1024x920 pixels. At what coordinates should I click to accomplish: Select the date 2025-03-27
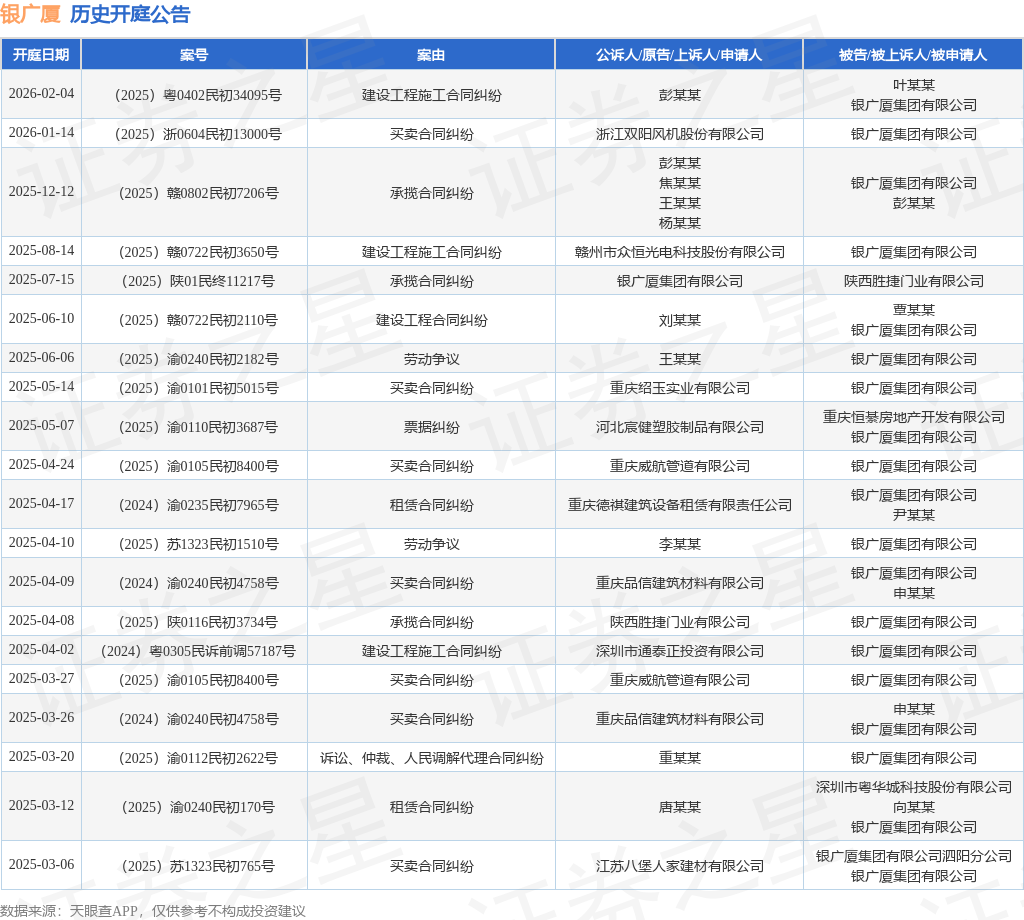tap(41, 679)
